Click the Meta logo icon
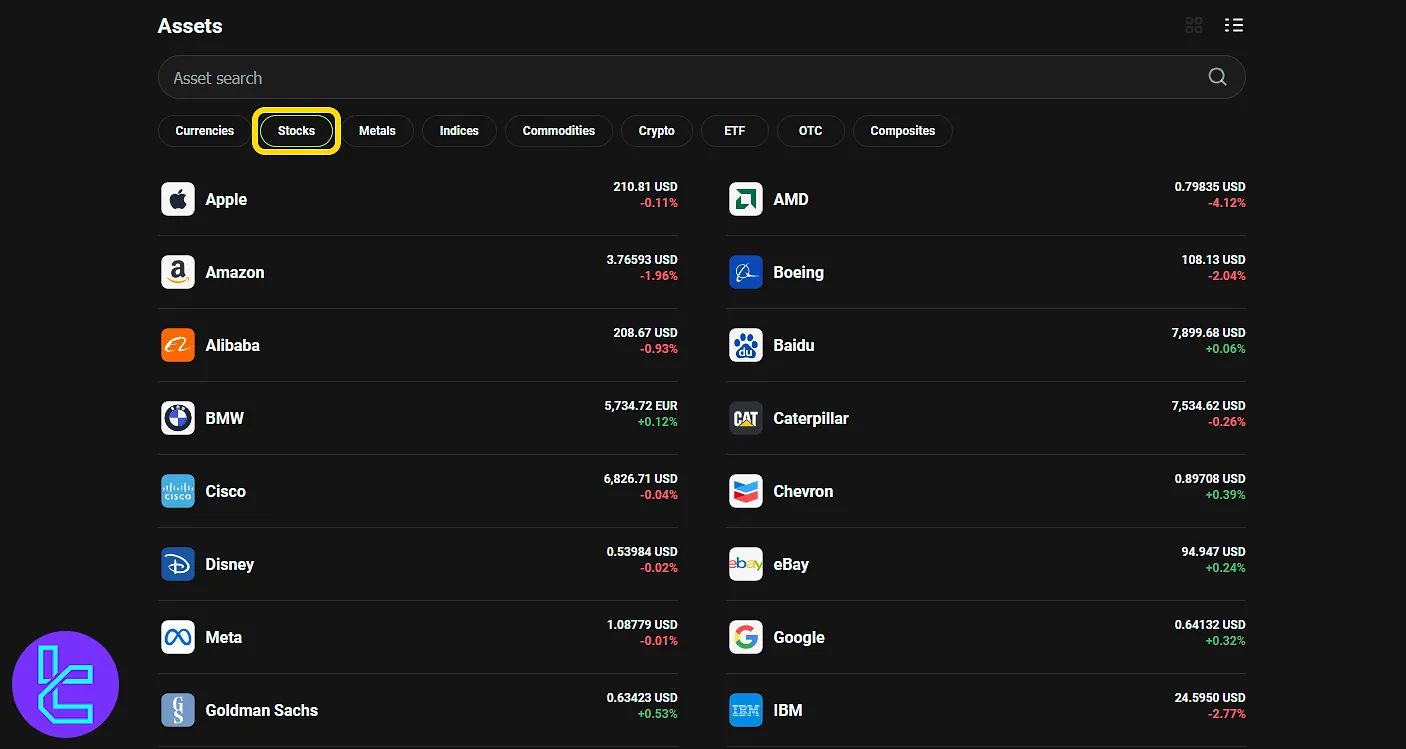 [x=178, y=637]
